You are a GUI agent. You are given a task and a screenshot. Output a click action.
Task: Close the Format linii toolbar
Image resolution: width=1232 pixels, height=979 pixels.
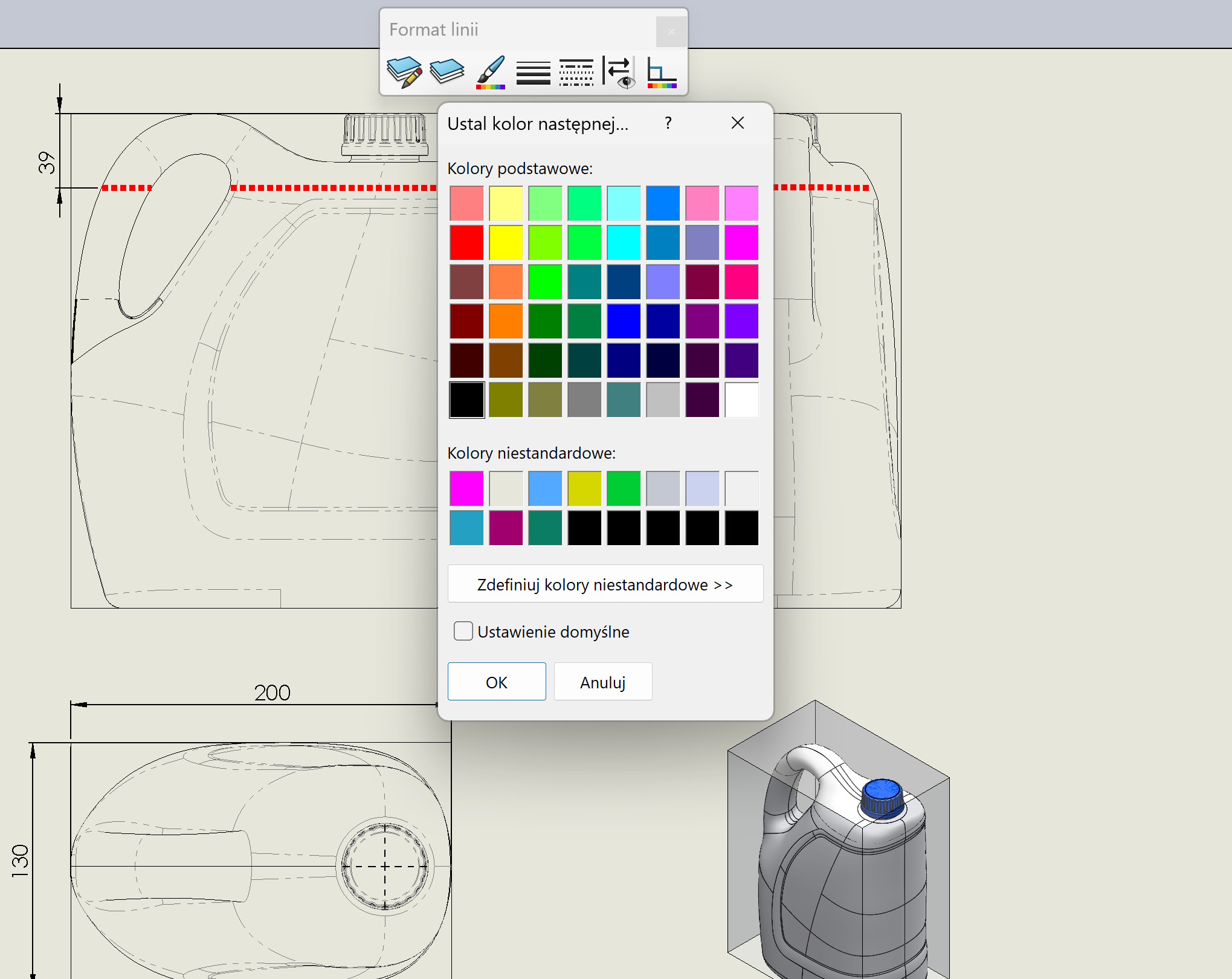coord(671,31)
